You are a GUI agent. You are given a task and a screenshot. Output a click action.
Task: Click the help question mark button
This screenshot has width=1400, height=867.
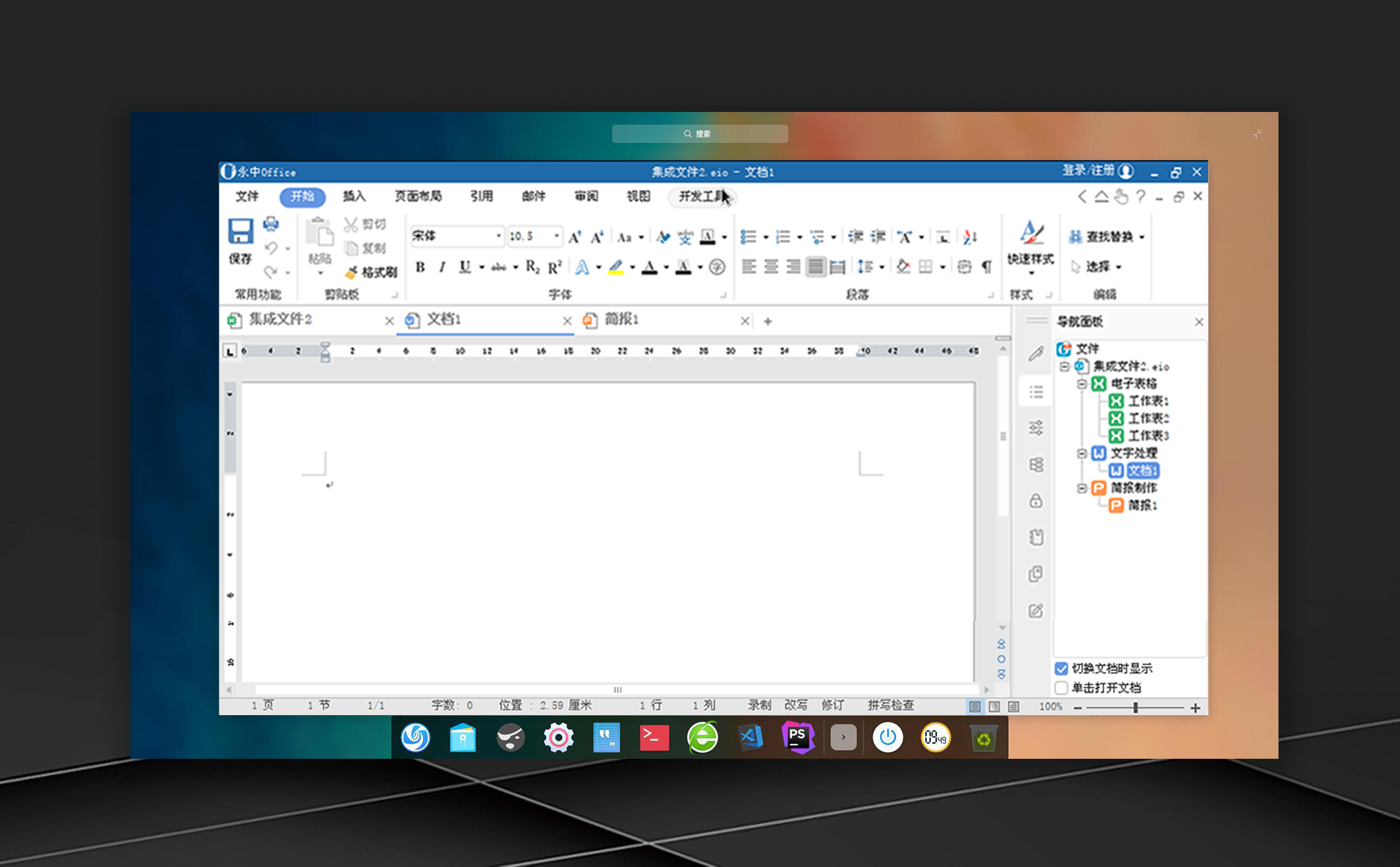pyautogui.click(x=1141, y=196)
